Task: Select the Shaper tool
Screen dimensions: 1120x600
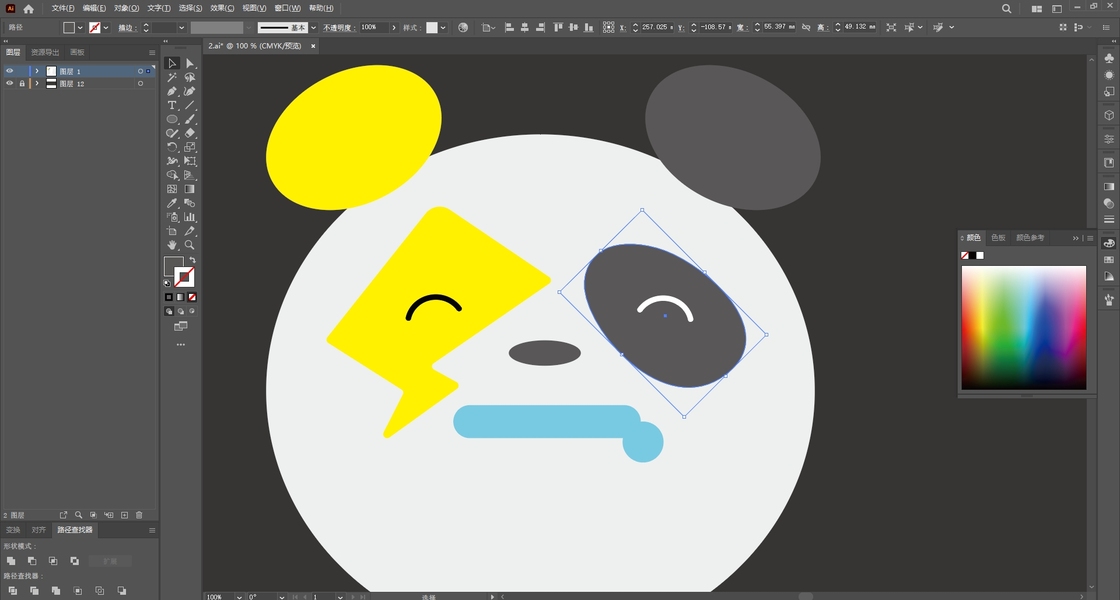Action: tap(172, 133)
